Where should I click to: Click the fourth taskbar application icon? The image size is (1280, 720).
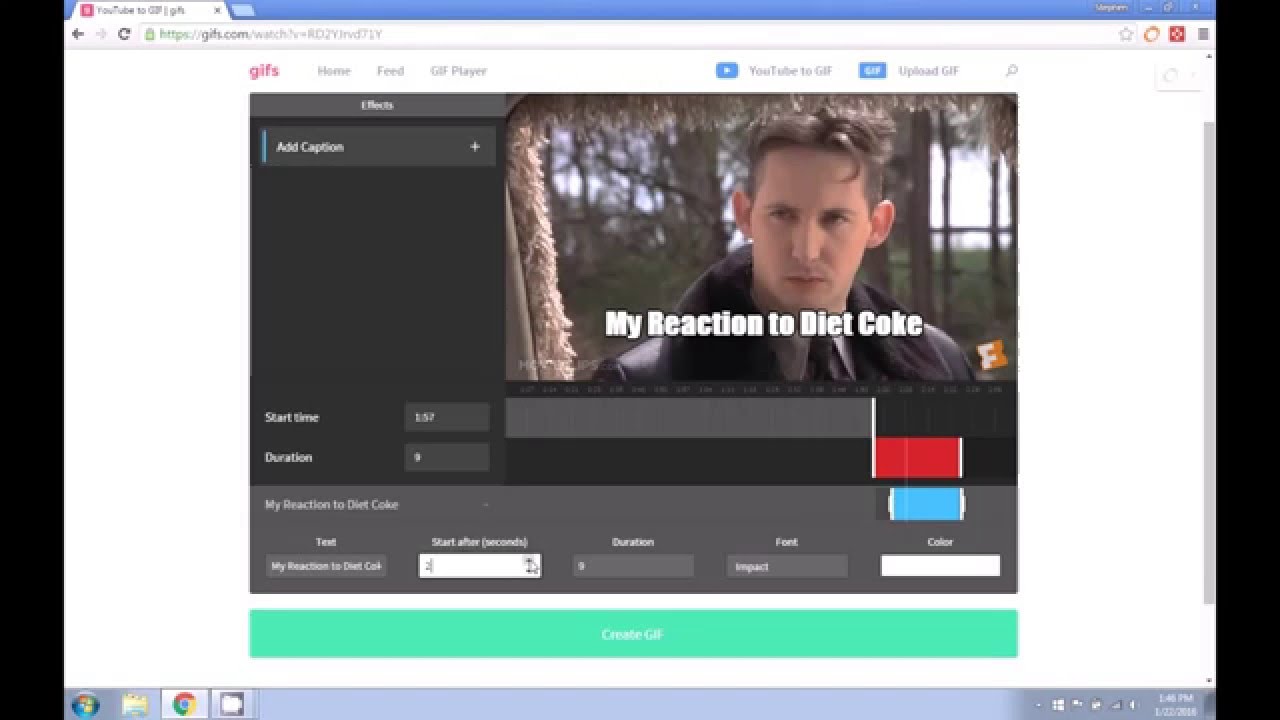(232, 704)
